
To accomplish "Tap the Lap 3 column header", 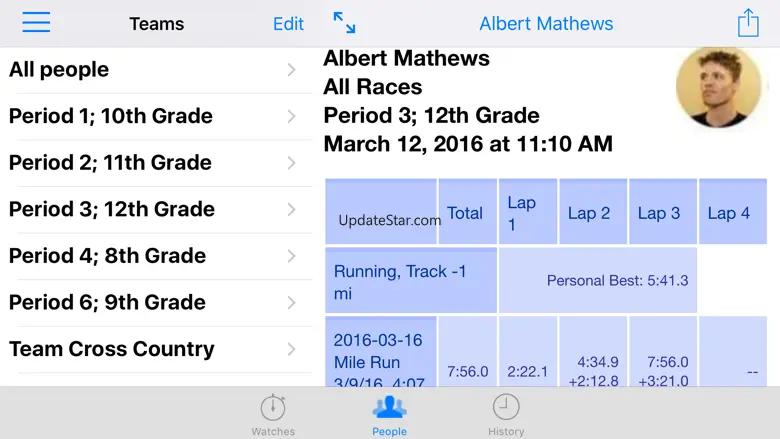I will pos(663,212).
